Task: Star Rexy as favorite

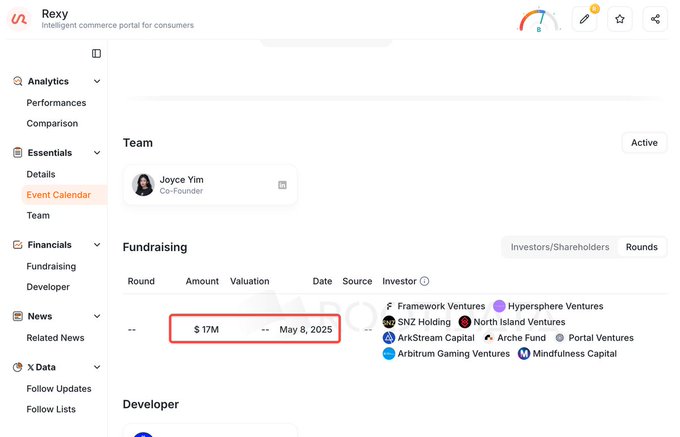Action: 620,19
